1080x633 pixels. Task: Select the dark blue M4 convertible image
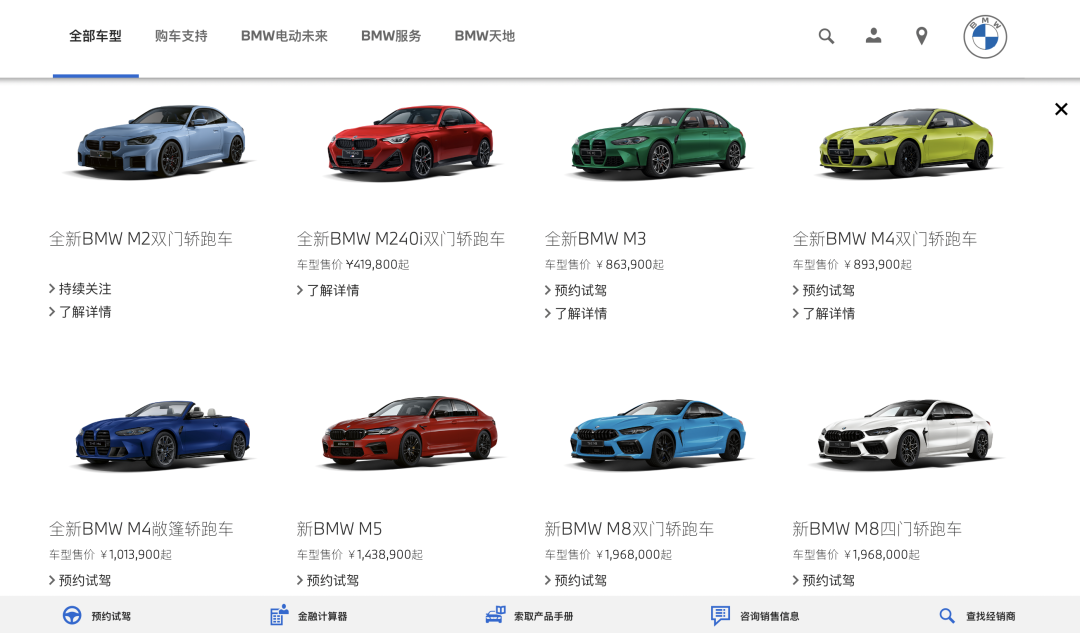tap(163, 434)
